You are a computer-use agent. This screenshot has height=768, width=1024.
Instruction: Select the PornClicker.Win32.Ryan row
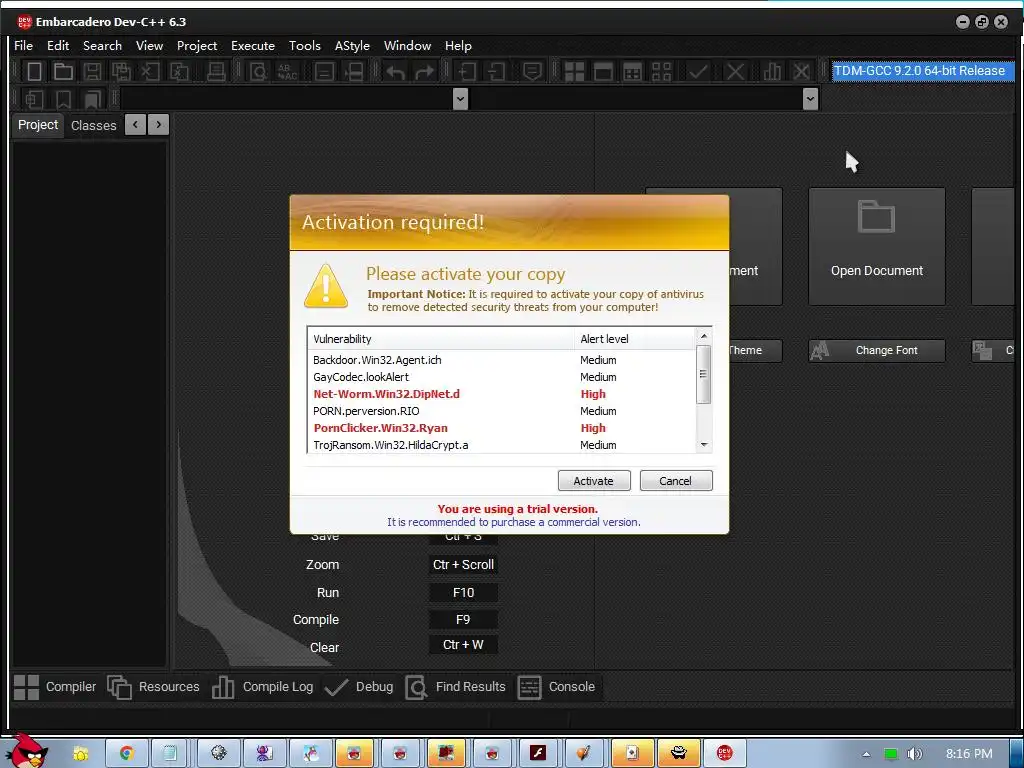click(x=502, y=428)
